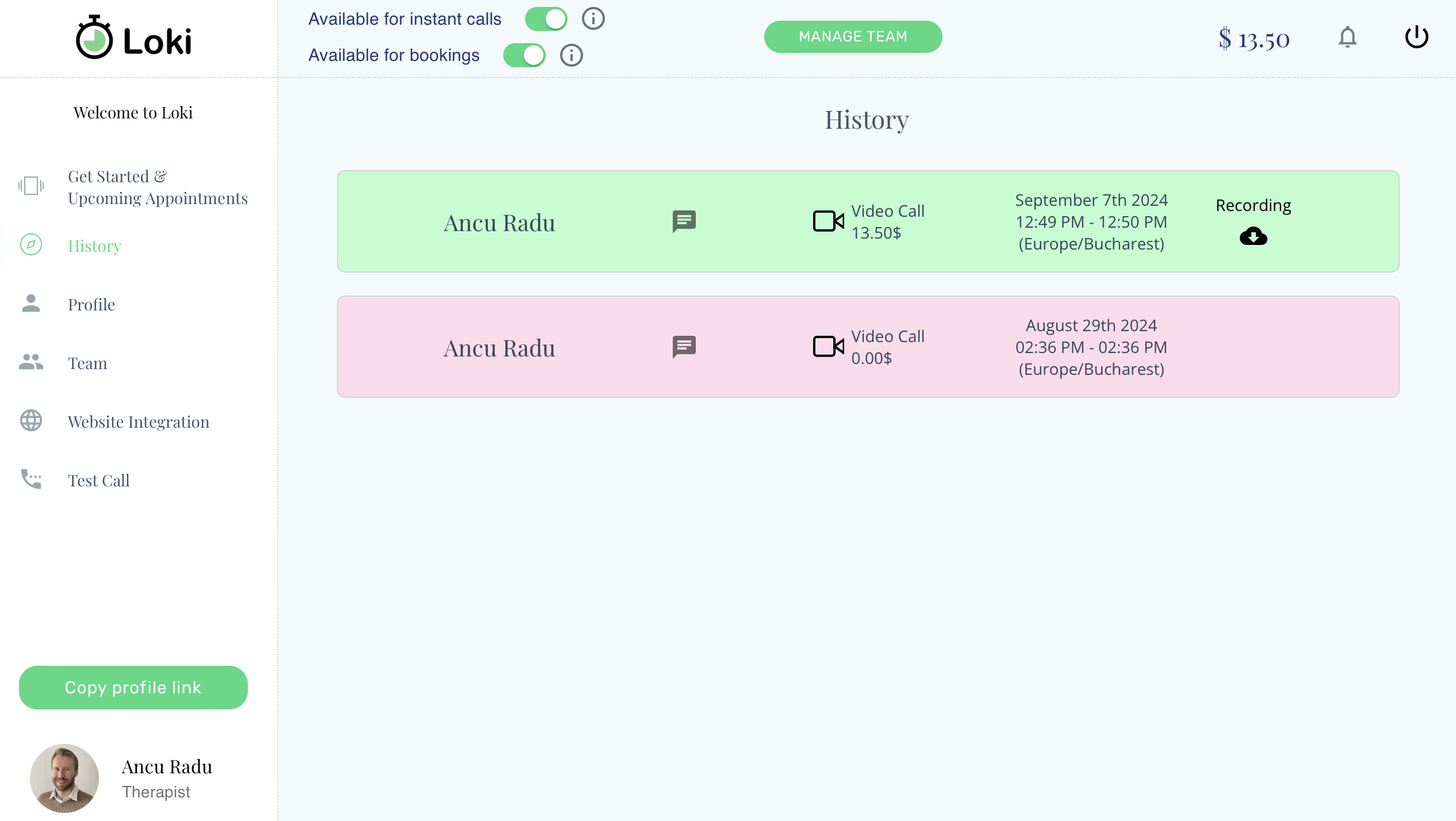Image resolution: width=1456 pixels, height=821 pixels.
Task: Open chat notes for August 29th call
Action: pyautogui.click(x=684, y=346)
